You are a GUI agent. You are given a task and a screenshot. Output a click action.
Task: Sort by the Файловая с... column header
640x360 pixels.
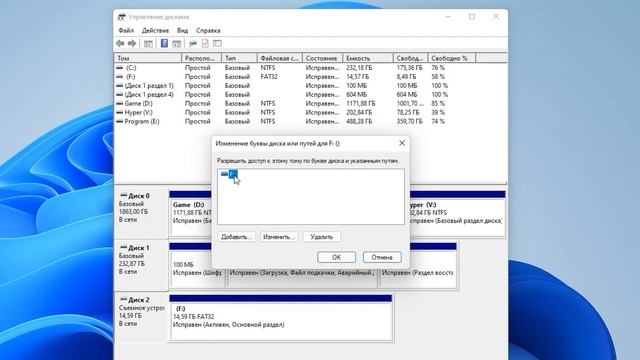(280, 58)
